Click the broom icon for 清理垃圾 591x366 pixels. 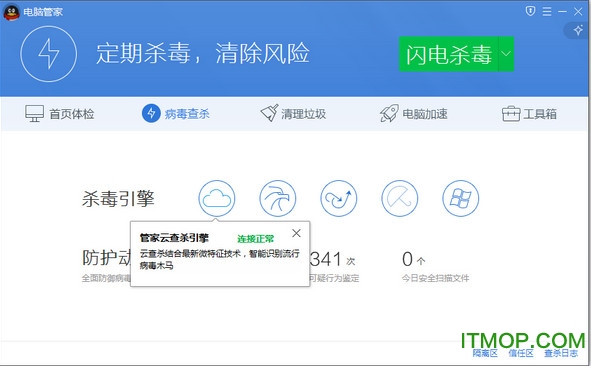tap(269, 113)
